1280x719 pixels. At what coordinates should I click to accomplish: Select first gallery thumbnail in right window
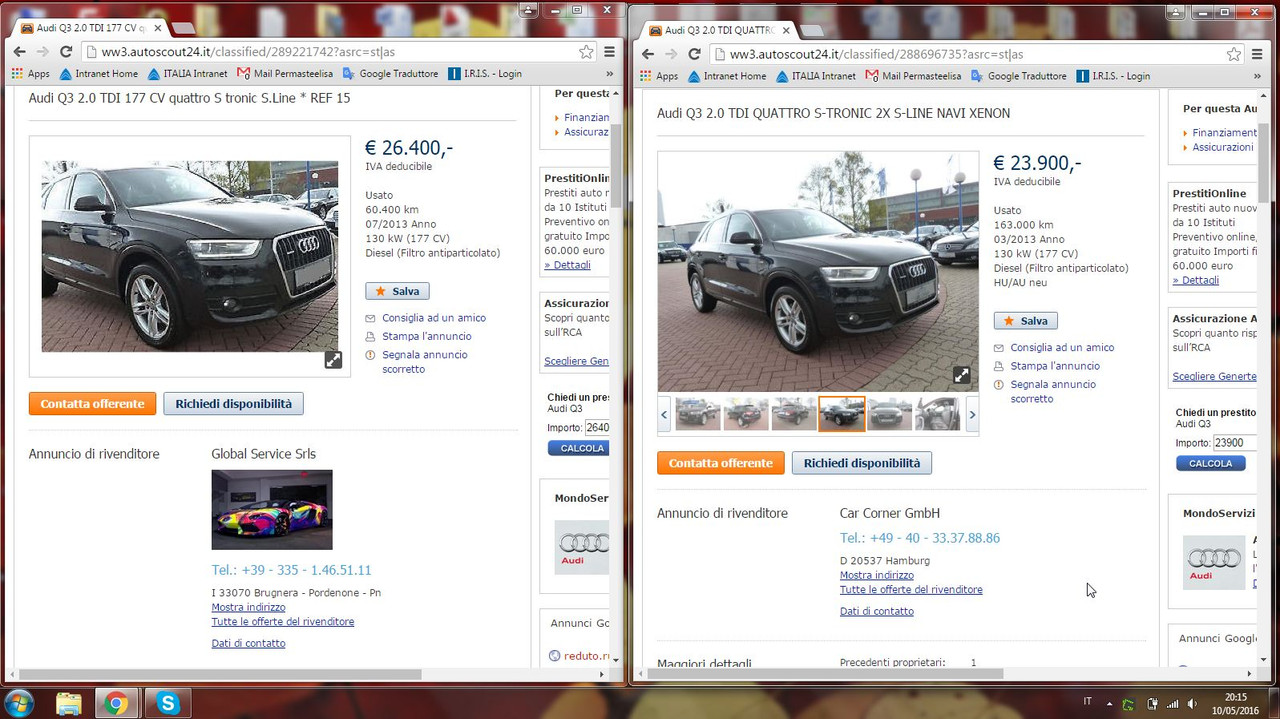point(698,414)
